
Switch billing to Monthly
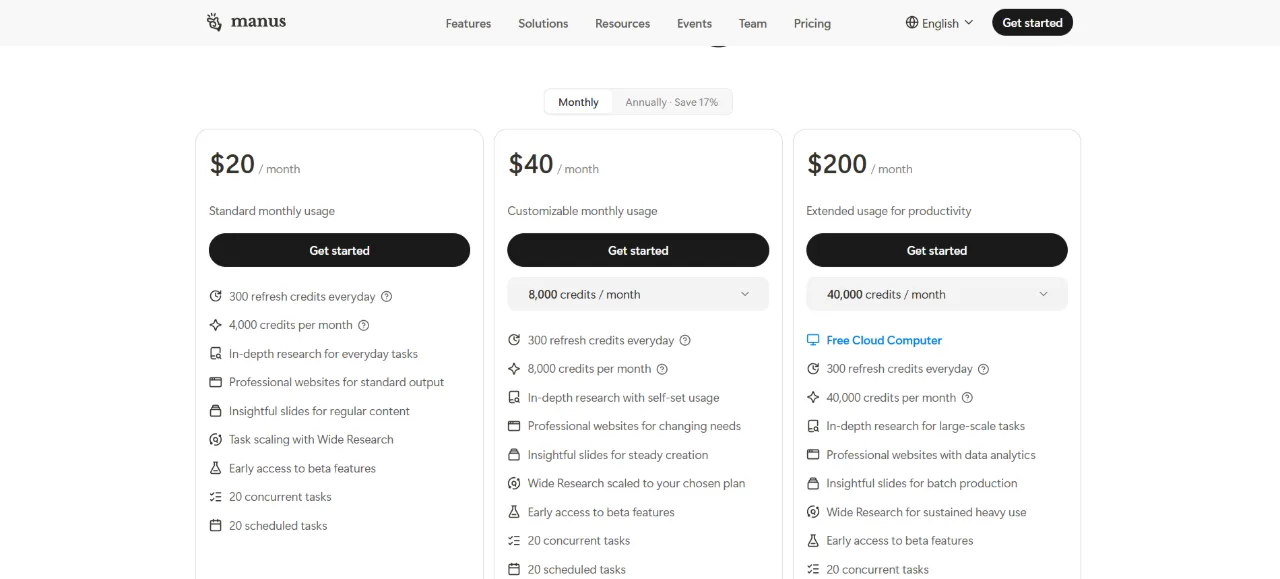pyautogui.click(x=578, y=102)
